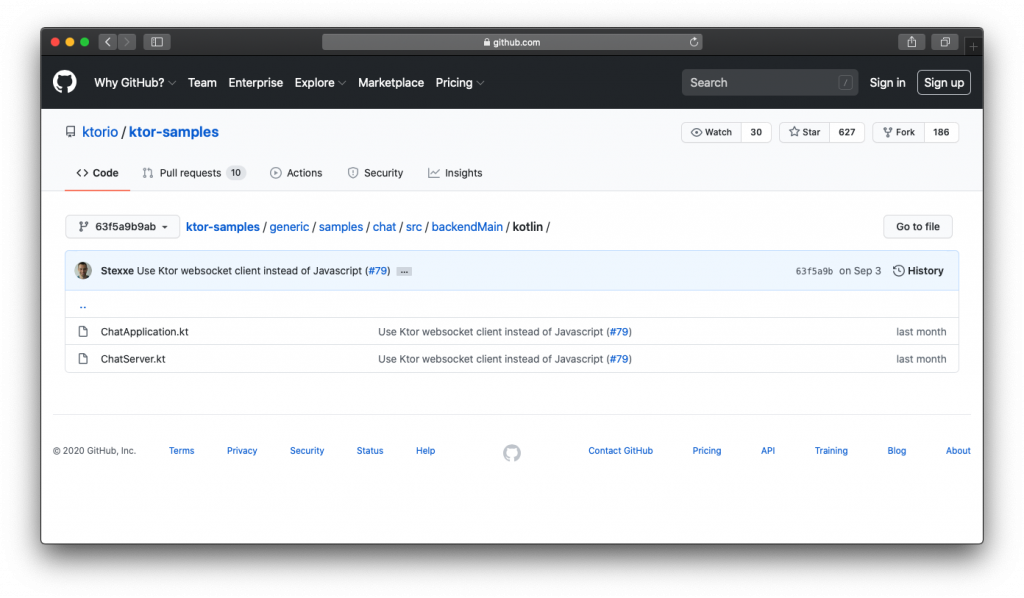Open footer Terms link
The image size is (1024, 598).
pos(182,450)
